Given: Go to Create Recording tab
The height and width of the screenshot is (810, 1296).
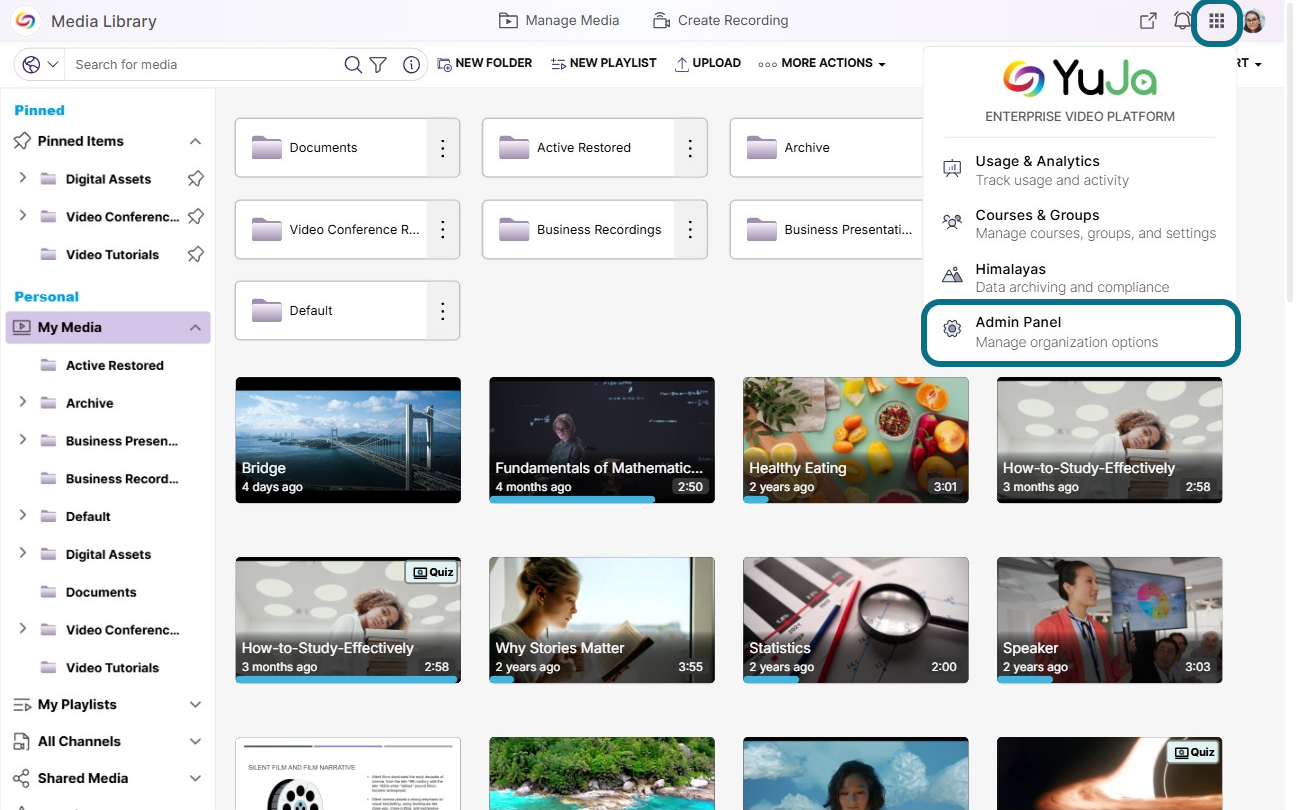Looking at the screenshot, I should pyautogui.click(x=720, y=20).
